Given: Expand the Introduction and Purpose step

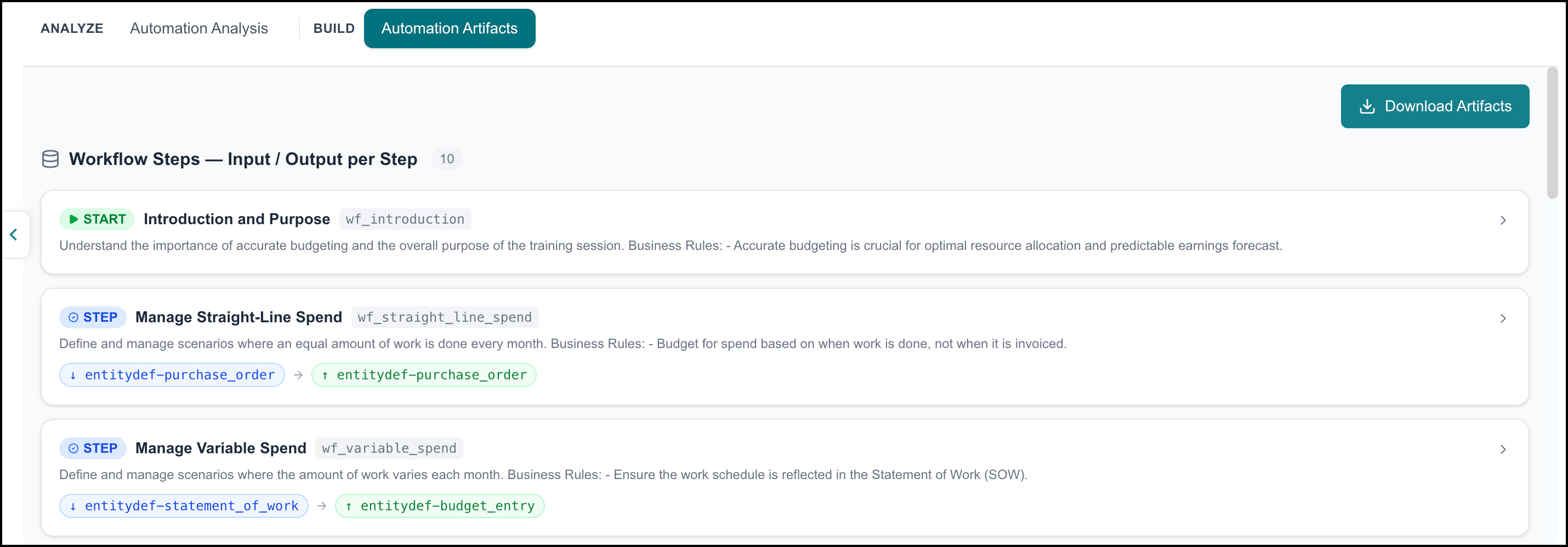Looking at the screenshot, I should (x=1502, y=220).
